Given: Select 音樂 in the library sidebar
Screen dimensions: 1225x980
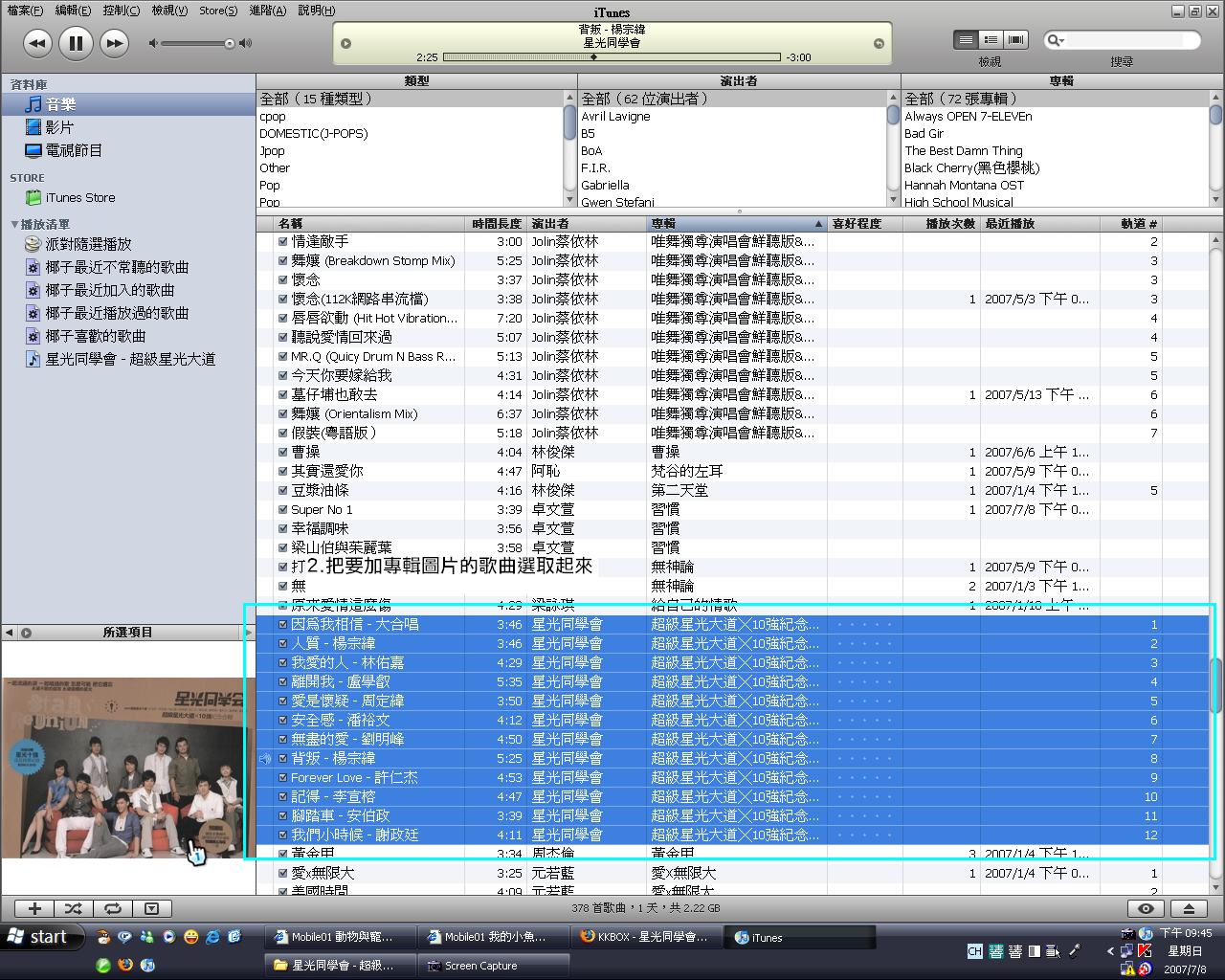Looking at the screenshot, I should tap(128, 104).
